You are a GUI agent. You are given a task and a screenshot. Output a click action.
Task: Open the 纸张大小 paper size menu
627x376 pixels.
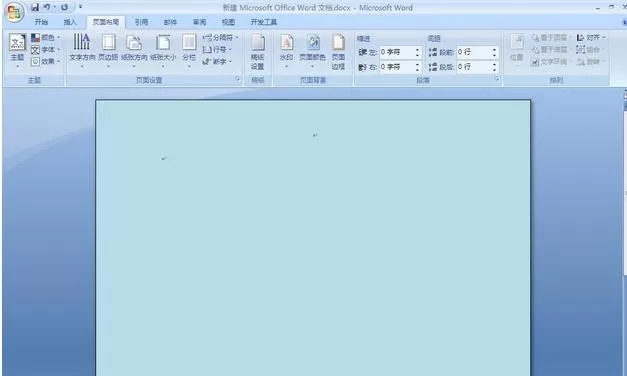click(163, 50)
